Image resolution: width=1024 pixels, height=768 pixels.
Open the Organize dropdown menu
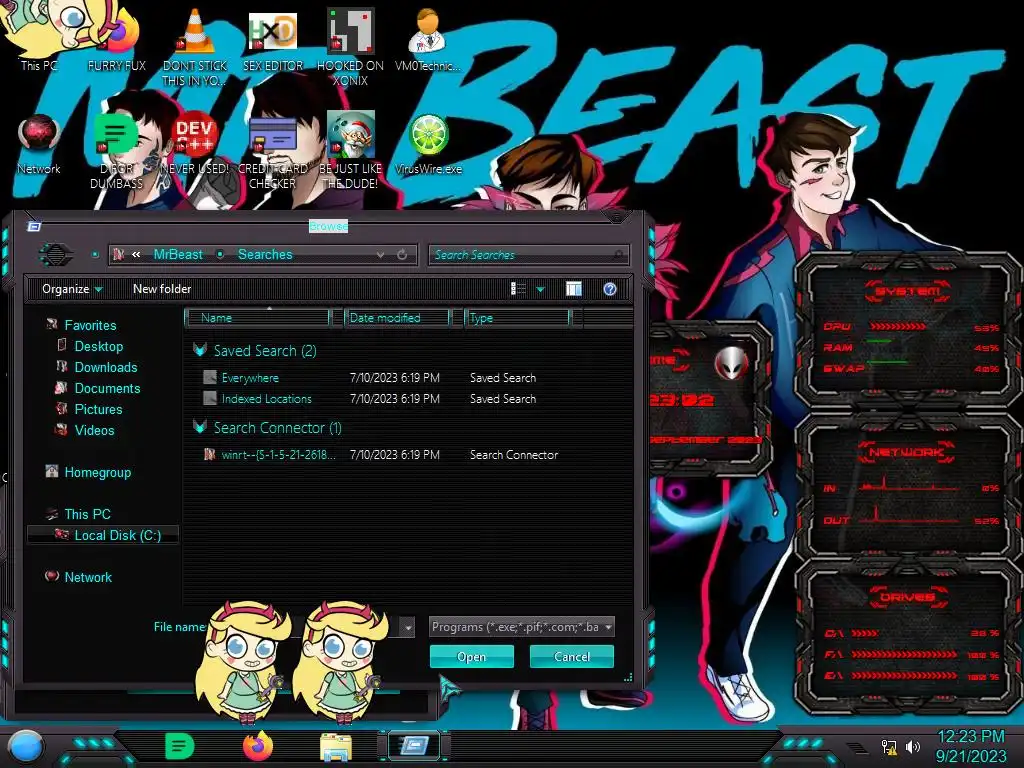pyautogui.click(x=72, y=289)
